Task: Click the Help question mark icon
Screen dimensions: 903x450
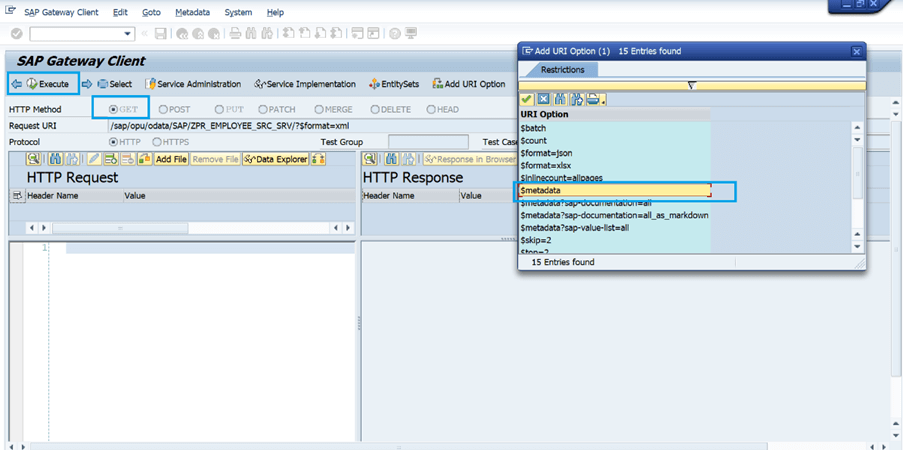Action: pos(394,33)
